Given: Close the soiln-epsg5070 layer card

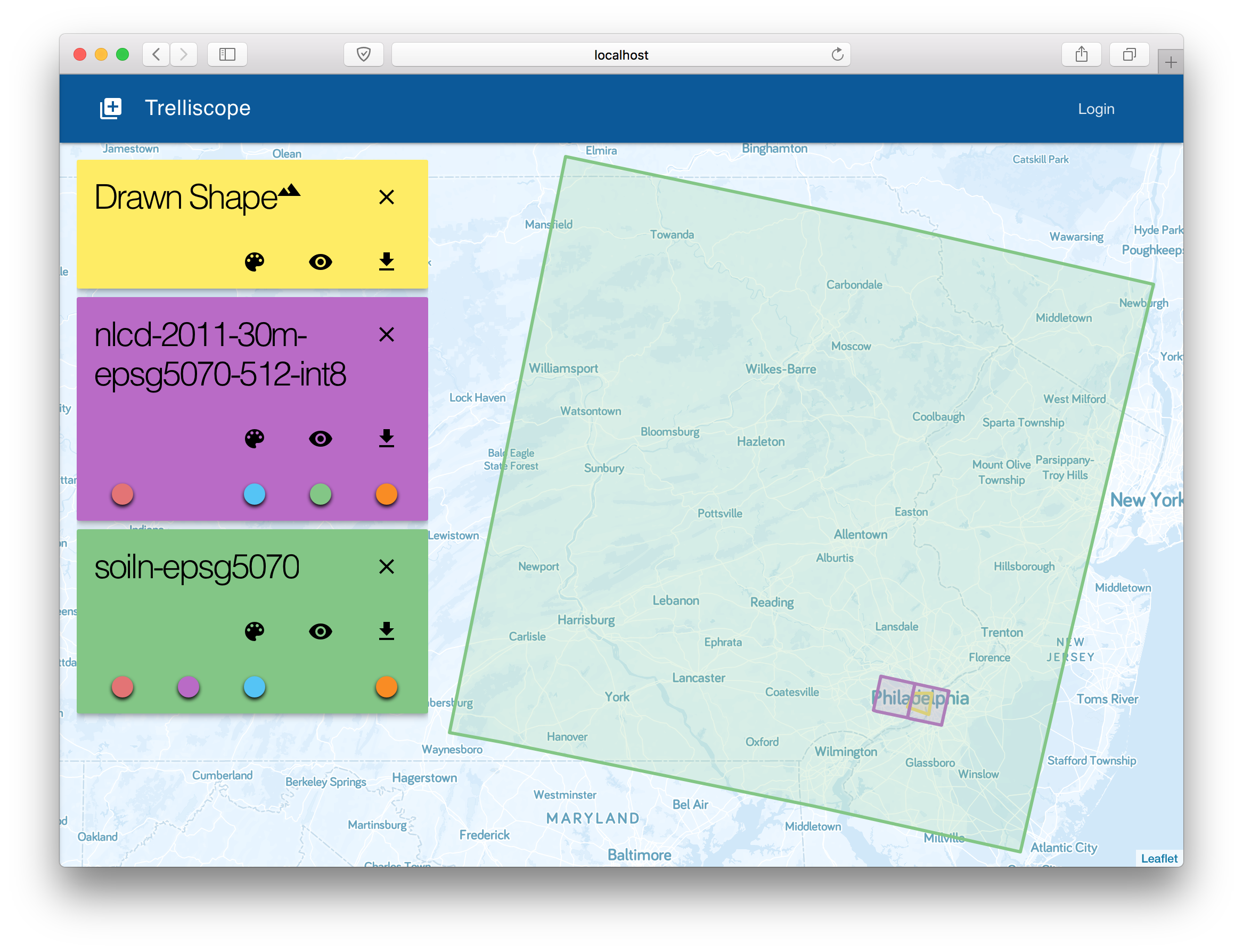Looking at the screenshot, I should pyautogui.click(x=386, y=567).
